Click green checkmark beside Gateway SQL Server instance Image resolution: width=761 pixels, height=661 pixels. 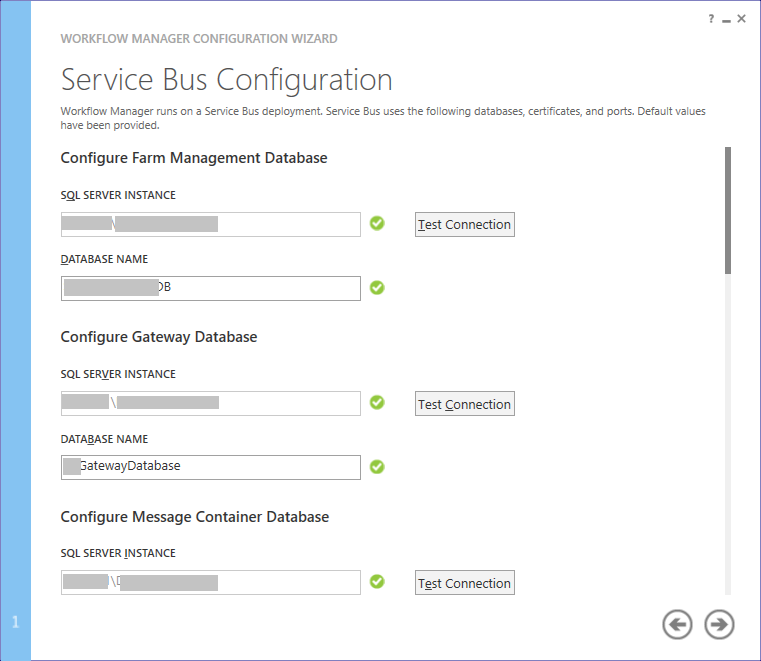(377, 402)
